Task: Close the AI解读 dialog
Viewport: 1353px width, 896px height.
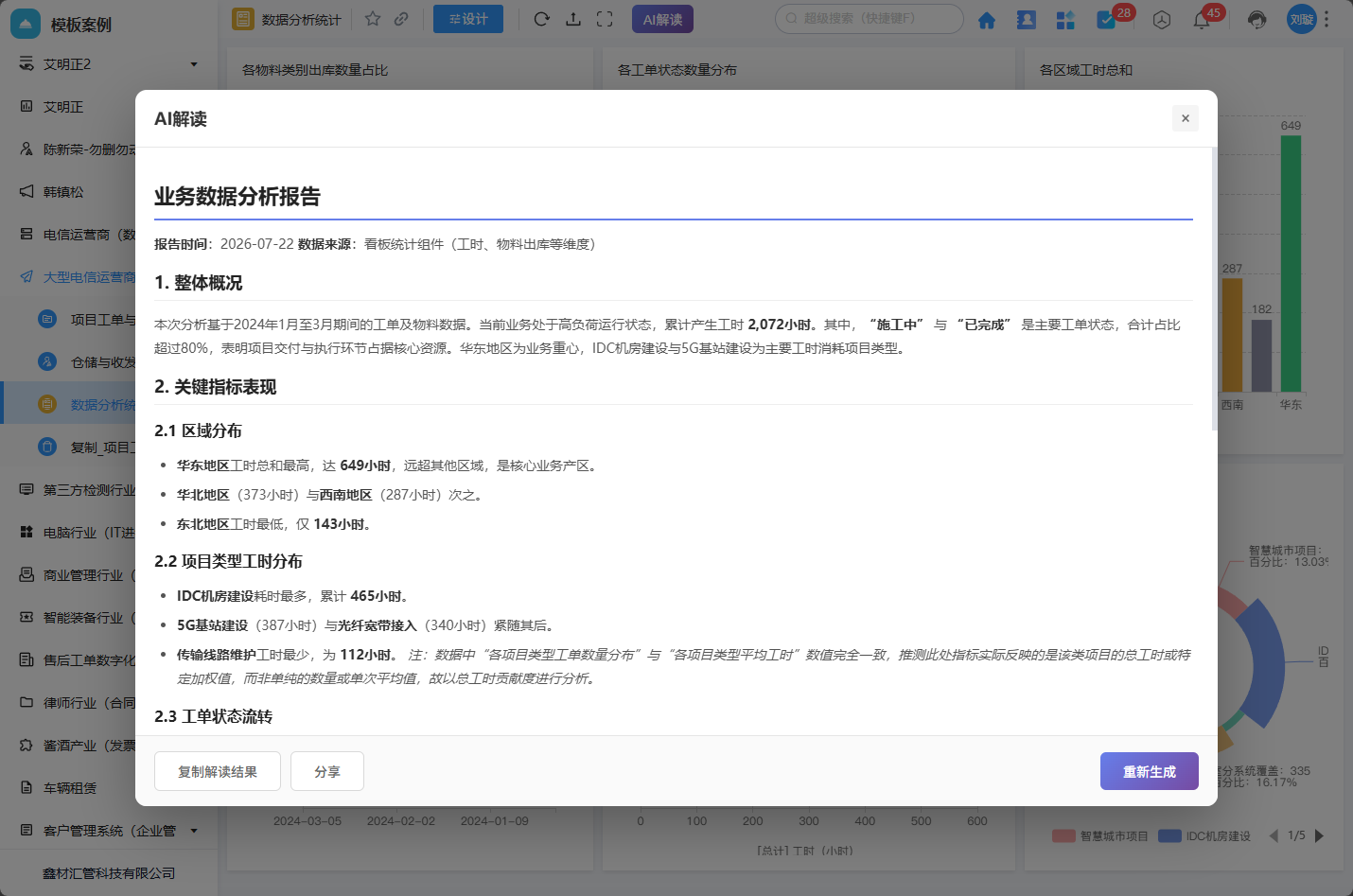Action: coord(1185,118)
